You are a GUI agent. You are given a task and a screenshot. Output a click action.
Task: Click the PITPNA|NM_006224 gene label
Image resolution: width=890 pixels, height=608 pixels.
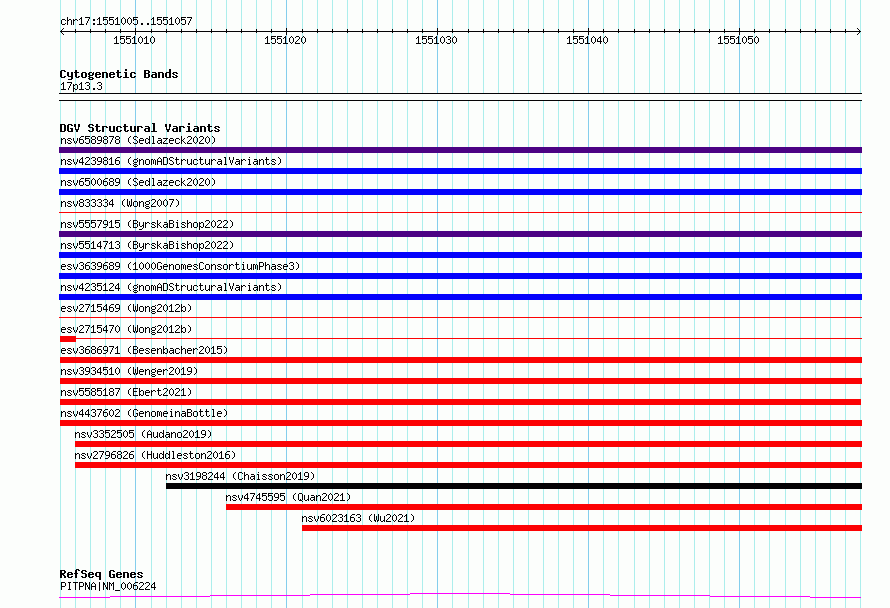pos(108,586)
